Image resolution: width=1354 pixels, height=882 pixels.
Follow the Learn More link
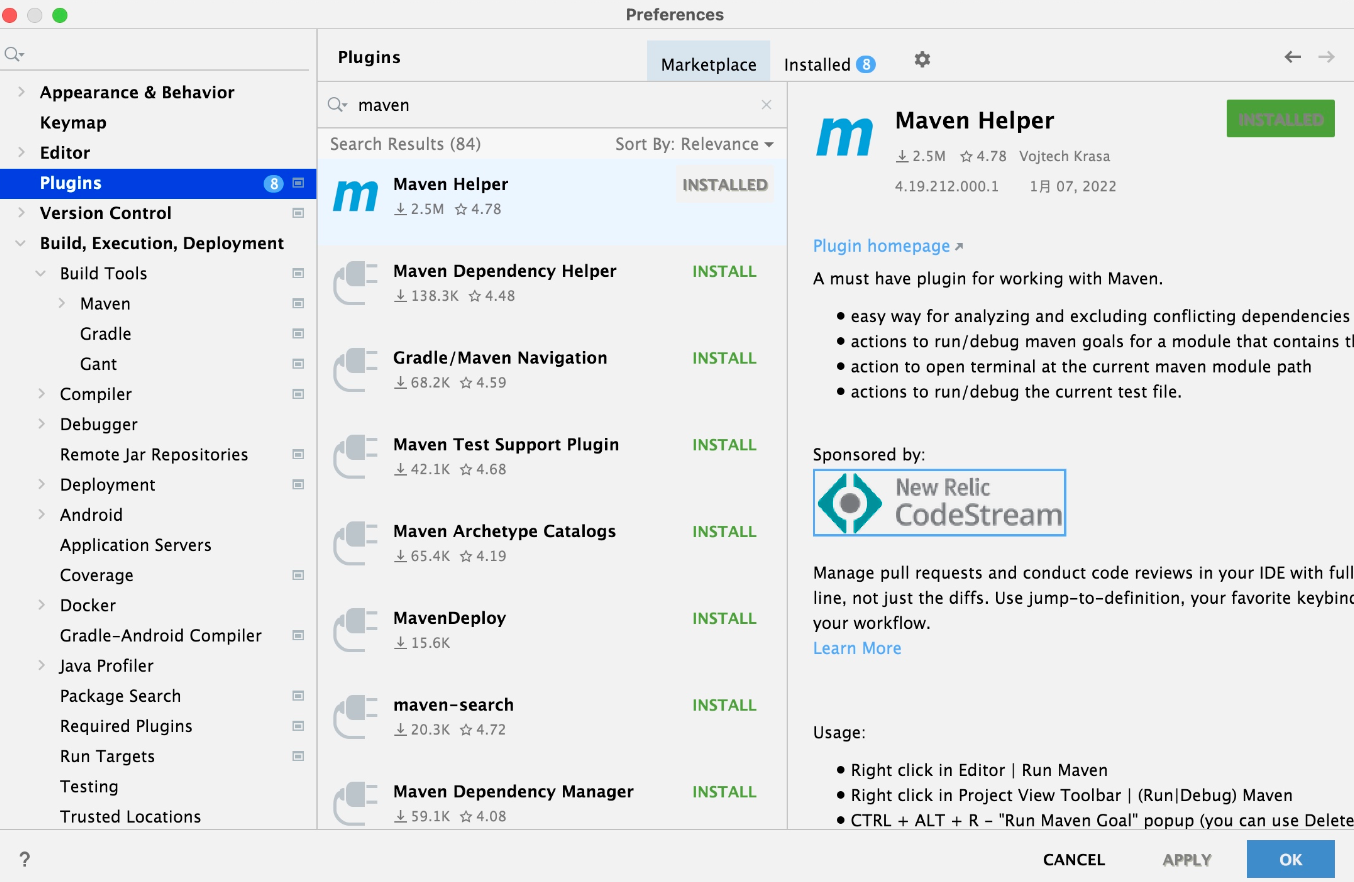857,648
